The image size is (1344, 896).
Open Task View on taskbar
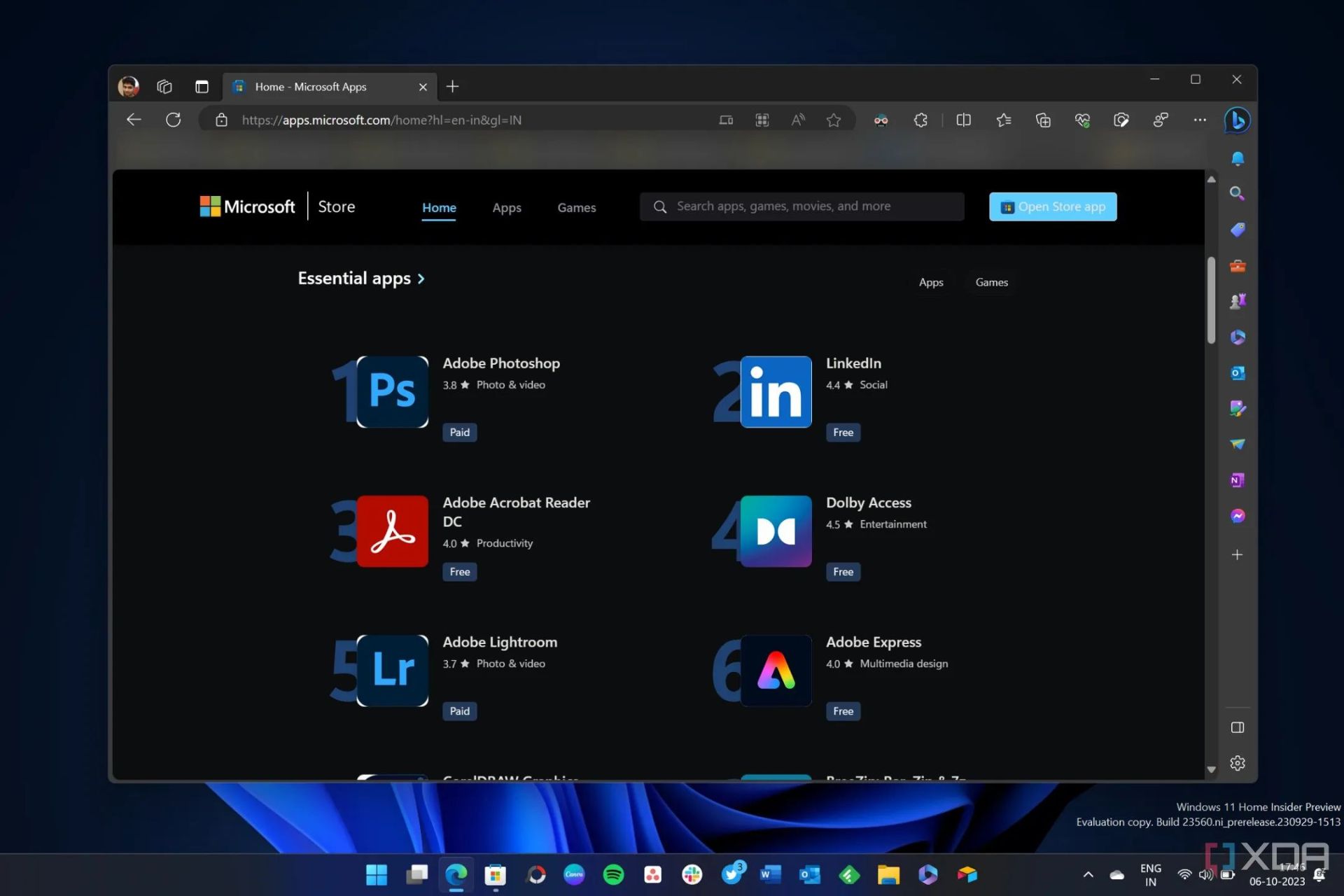(x=416, y=875)
